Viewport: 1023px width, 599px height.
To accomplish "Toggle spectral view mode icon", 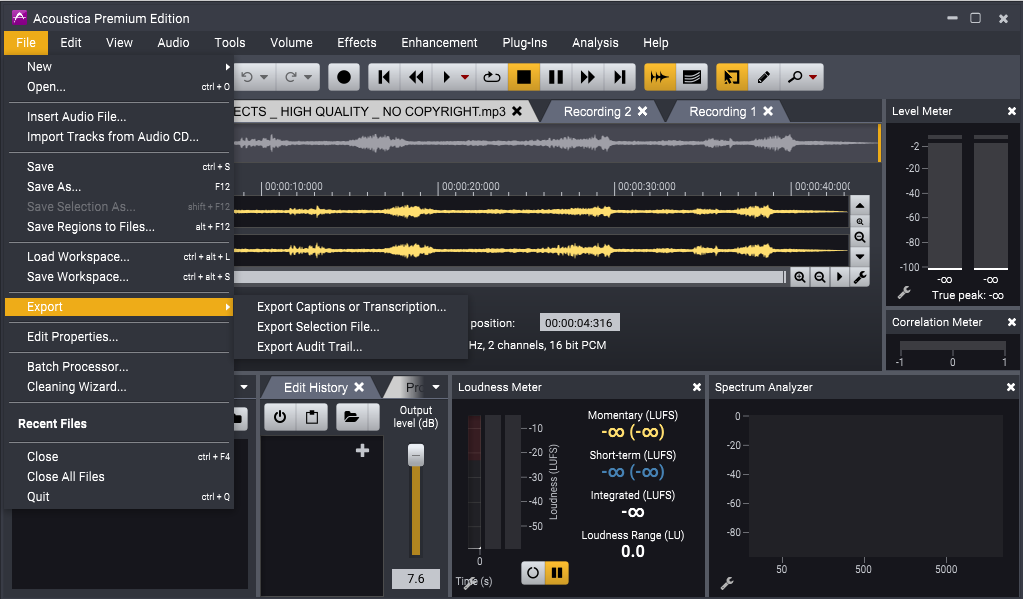I will click(x=692, y=77).
